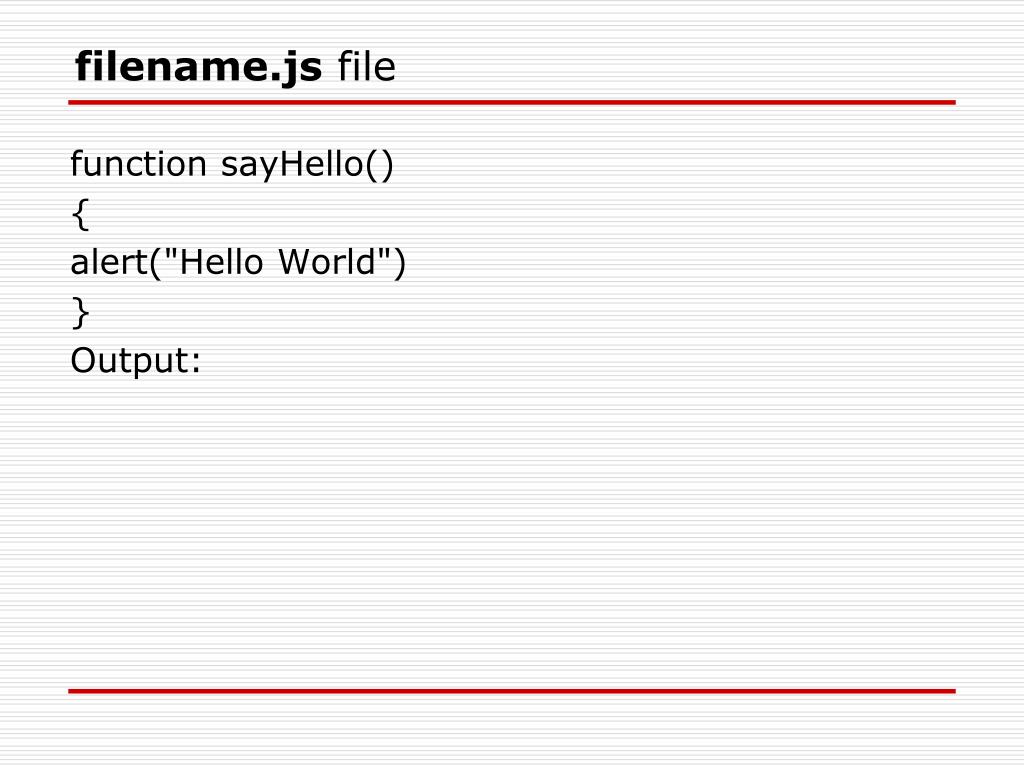Viewport: 1024px width, 768px height.
Task: Click the bold "filename.js" title text
Action: pos(199,67)
